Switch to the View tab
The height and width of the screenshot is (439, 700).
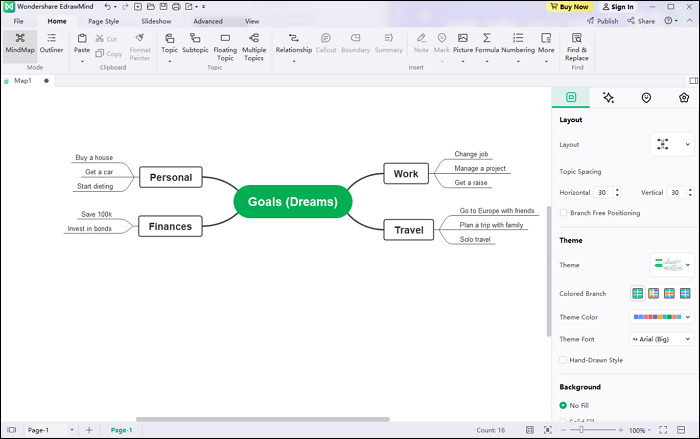[252, 21]
